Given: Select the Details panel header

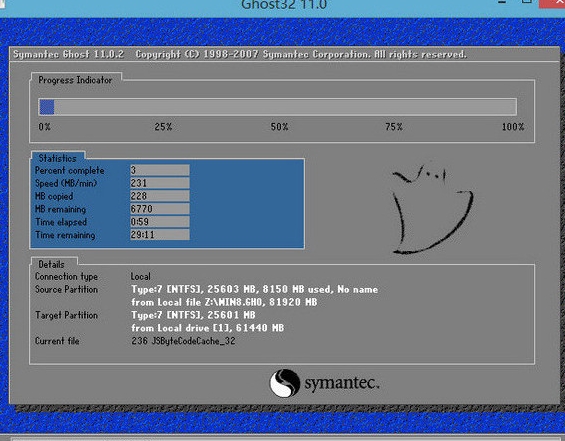Looking at the screenshot, I should point(52,264).
